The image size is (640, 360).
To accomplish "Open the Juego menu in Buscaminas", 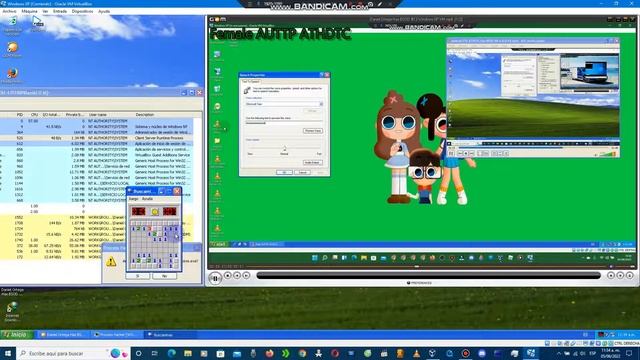I will click(x=133, y=199).
